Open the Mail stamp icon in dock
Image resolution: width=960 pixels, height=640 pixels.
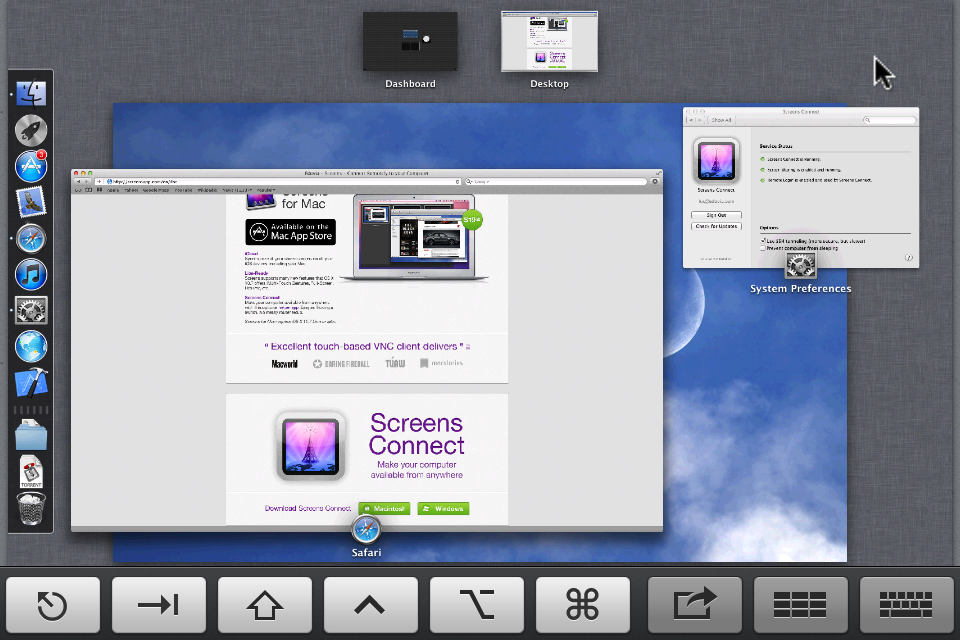point(31,202)
